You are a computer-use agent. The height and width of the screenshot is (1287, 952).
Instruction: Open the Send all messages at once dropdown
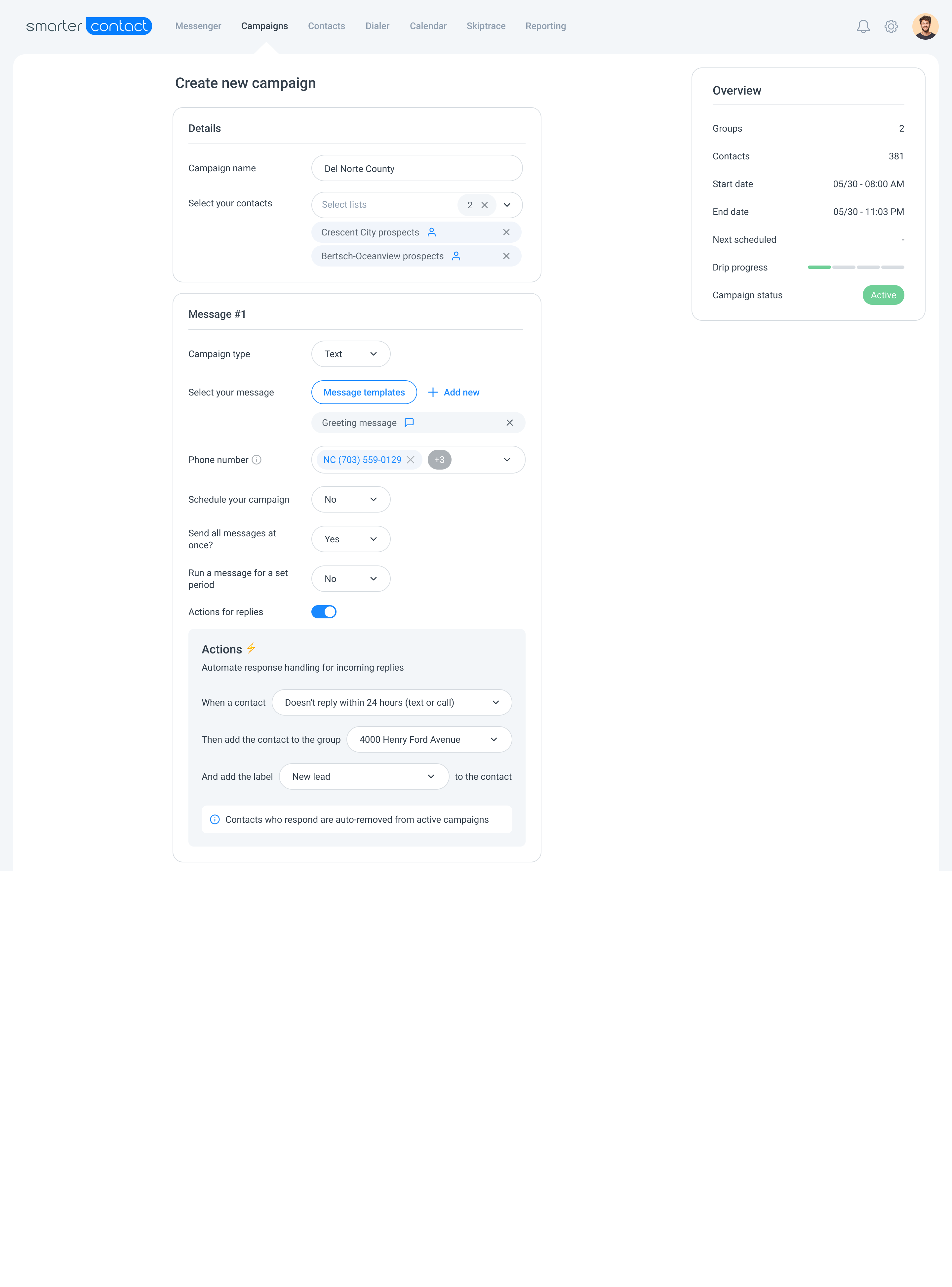coord(350,539)
